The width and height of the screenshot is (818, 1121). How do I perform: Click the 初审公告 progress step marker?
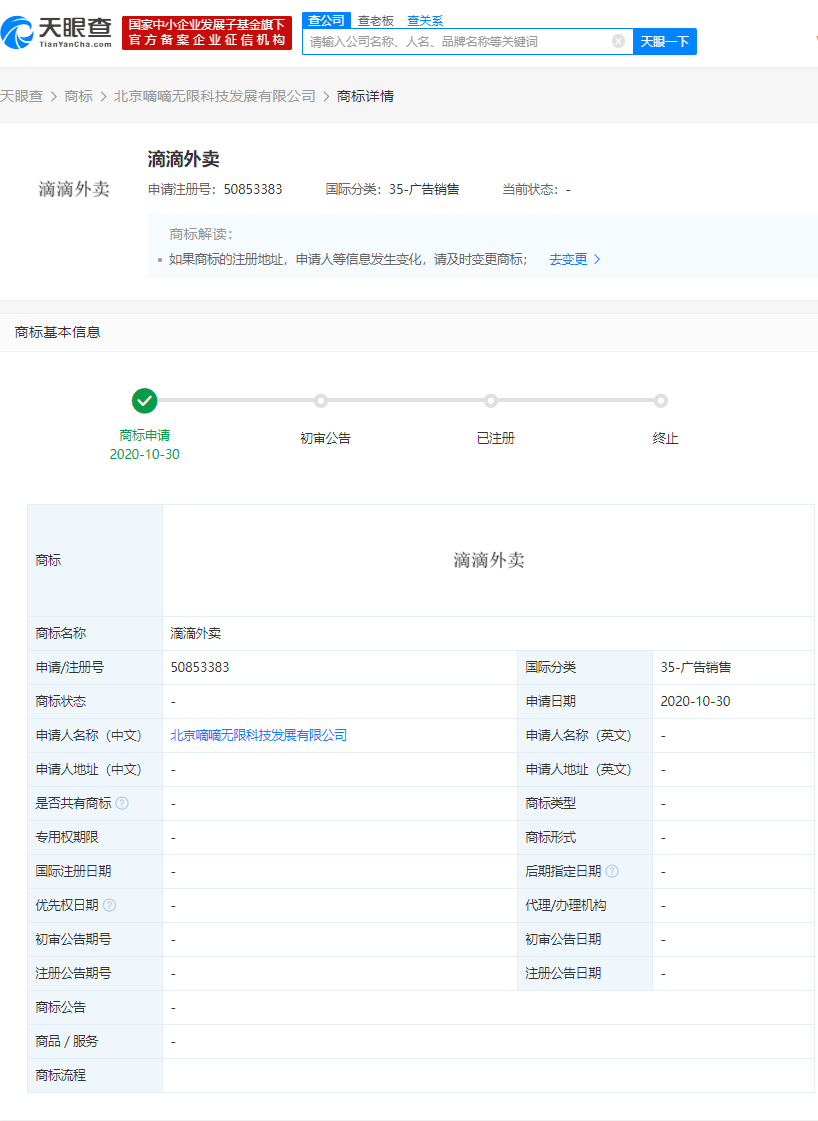(321, 401)
